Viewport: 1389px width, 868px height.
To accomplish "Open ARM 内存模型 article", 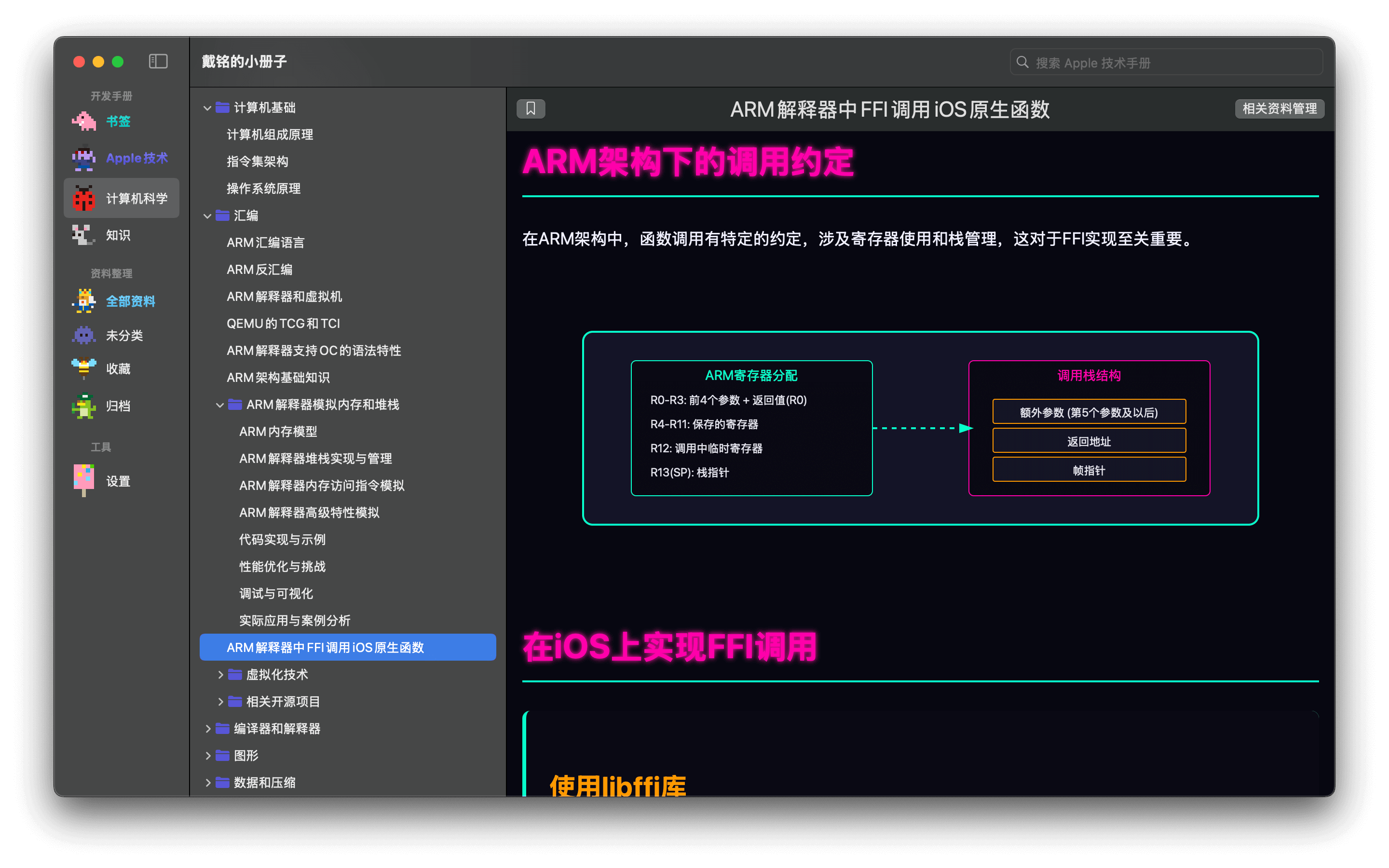I will coord(278,431).
